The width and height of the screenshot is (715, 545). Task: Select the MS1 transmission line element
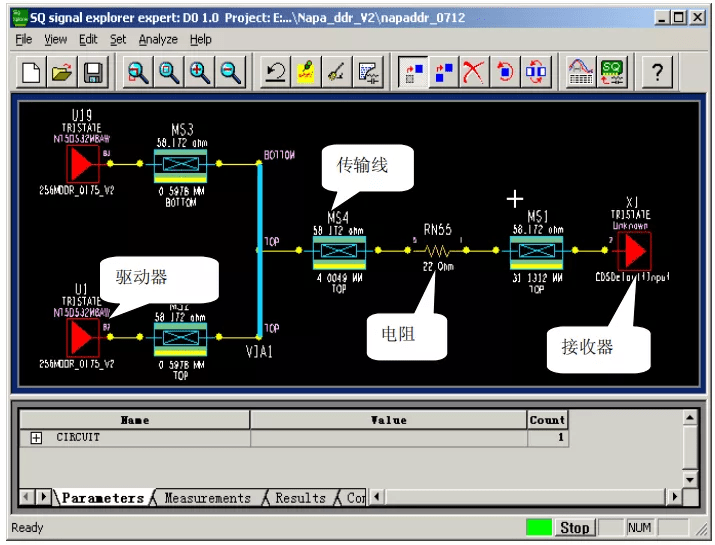pos(537,251)
